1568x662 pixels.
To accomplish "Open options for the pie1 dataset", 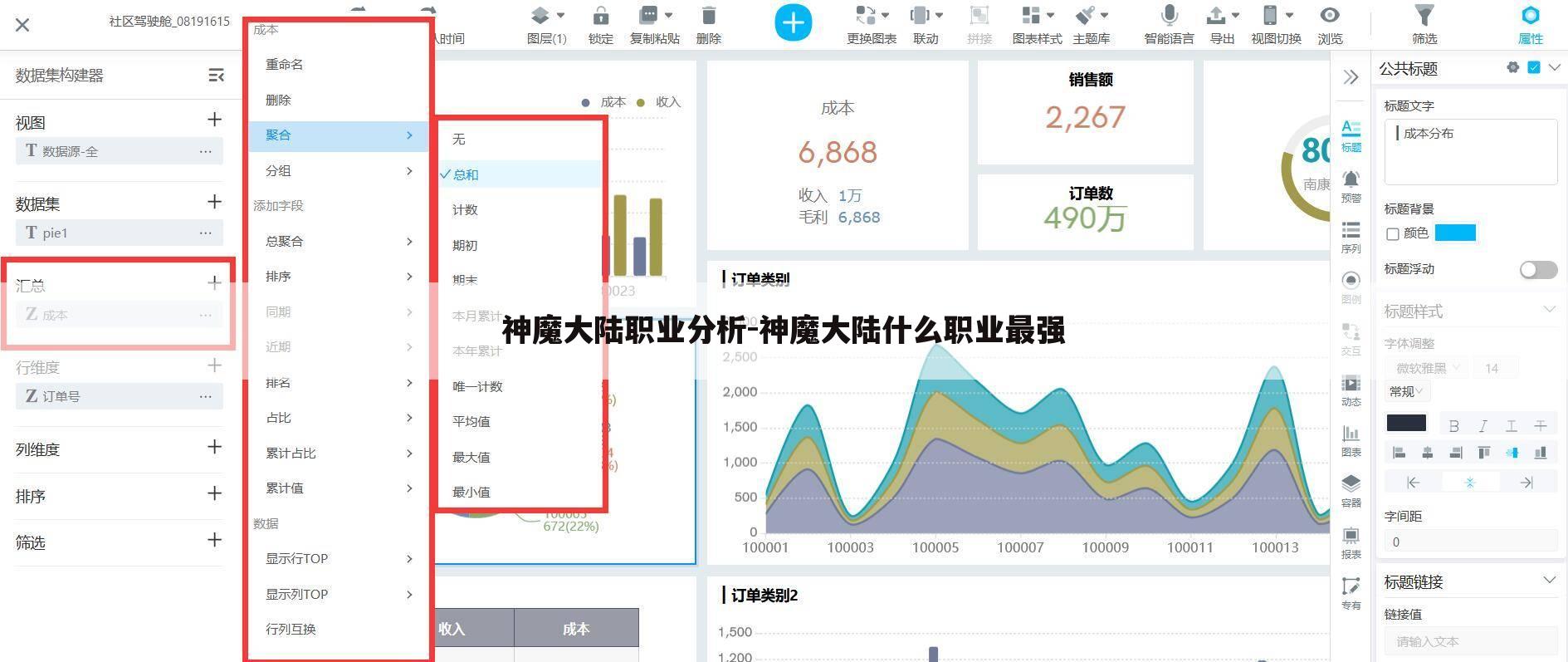I will (205, 233).
